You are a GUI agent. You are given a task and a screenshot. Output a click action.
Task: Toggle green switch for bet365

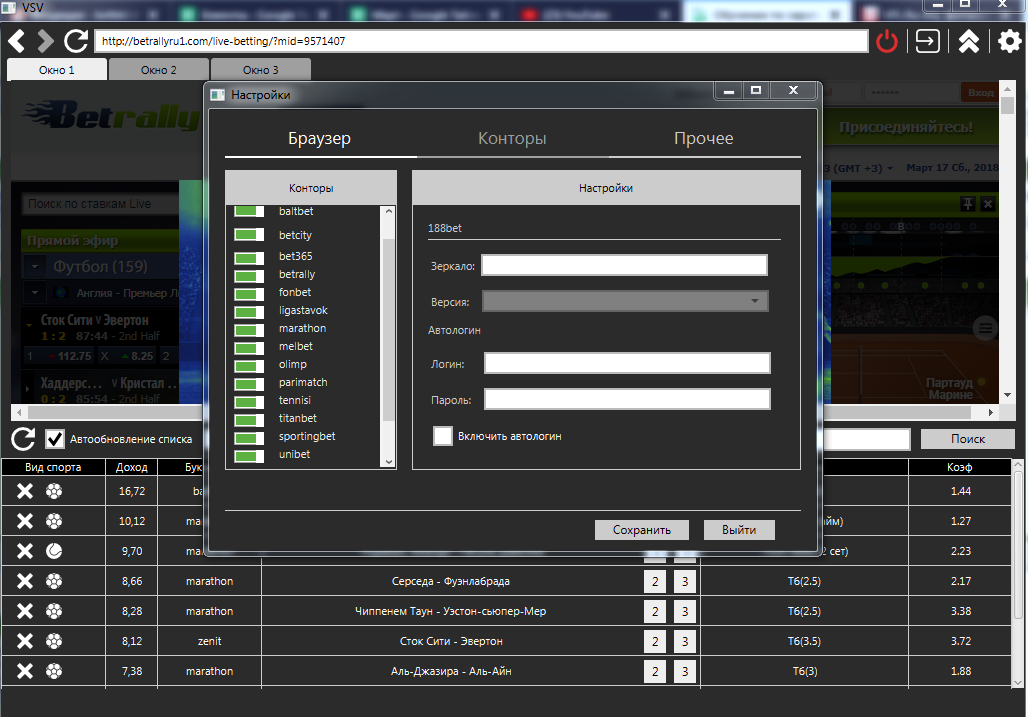[249, 257]
